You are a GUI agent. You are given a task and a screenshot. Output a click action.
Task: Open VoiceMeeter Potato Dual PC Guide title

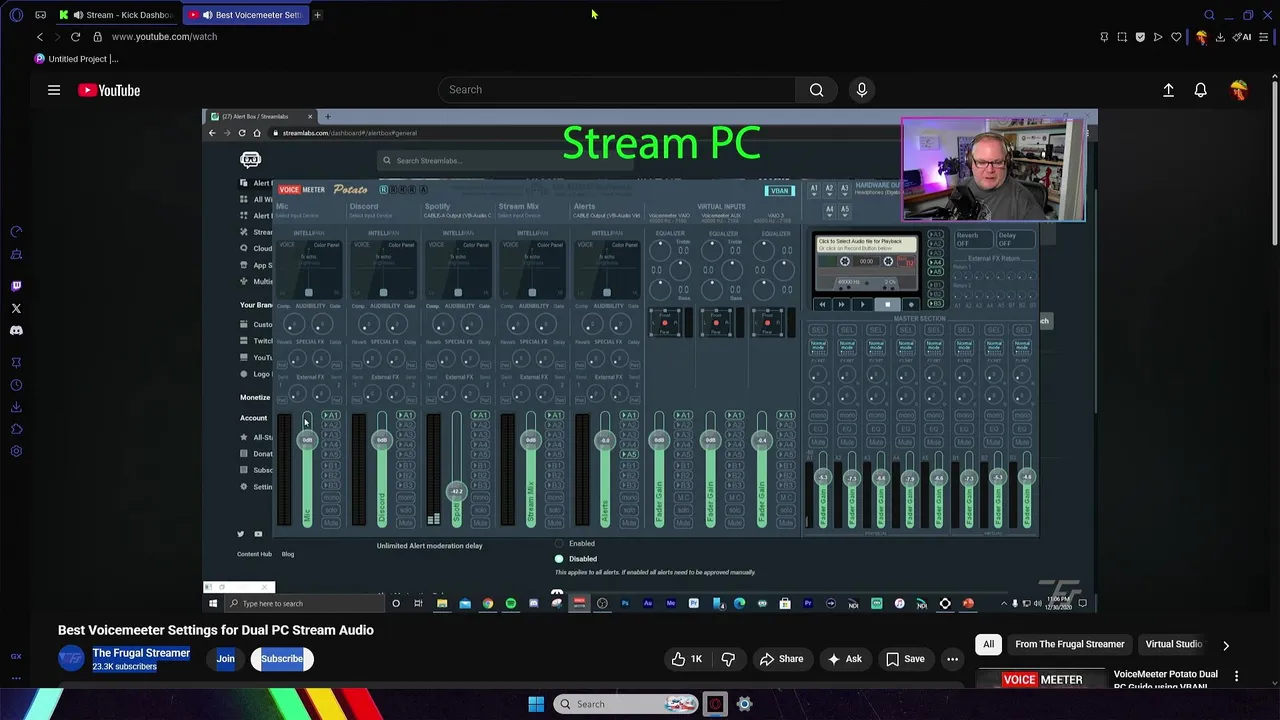[1166, 681]
